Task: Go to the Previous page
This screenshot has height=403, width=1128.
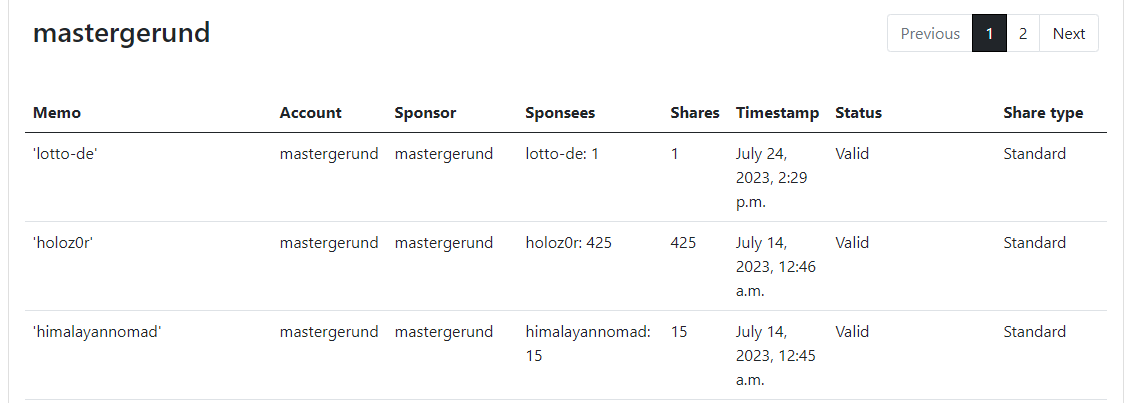Action: (x=929, y=33)
